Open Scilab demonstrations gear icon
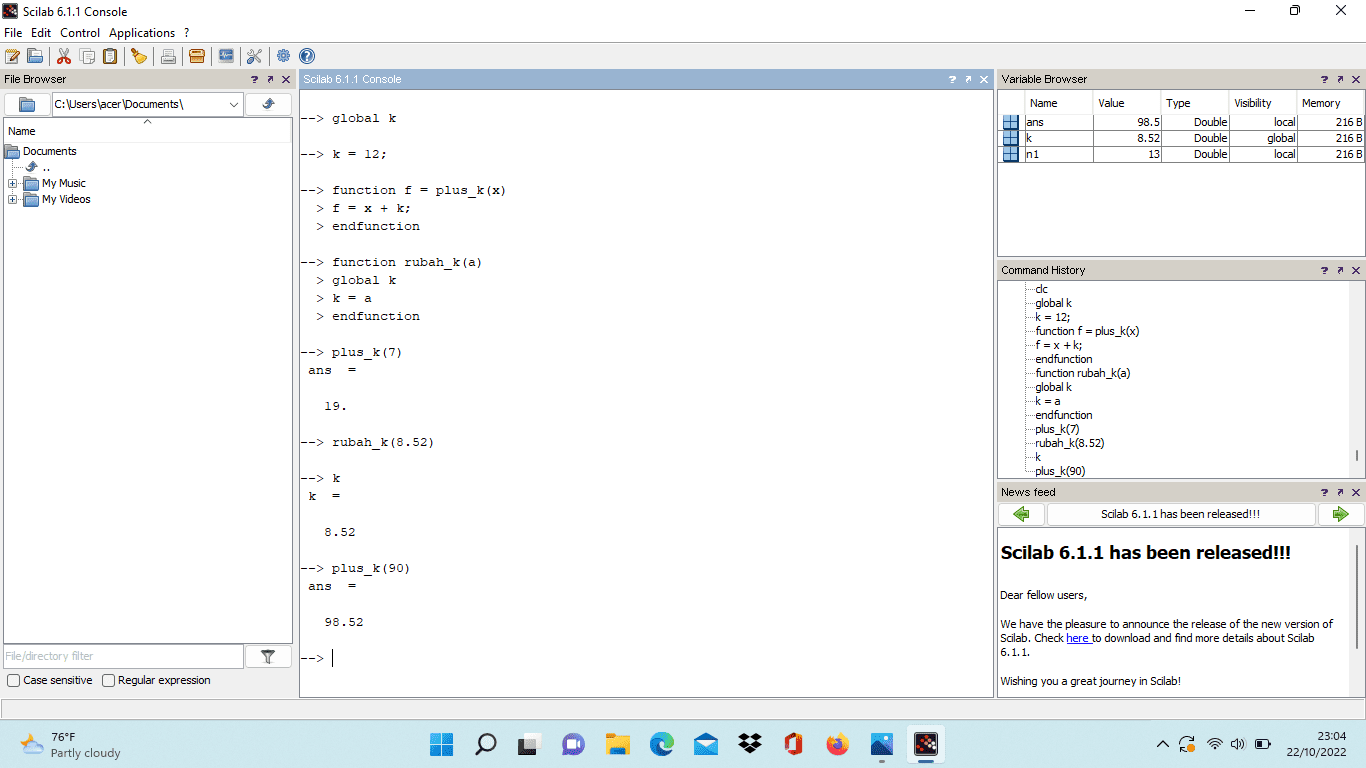Viewport: 1366px width, 768px height. 284,56
